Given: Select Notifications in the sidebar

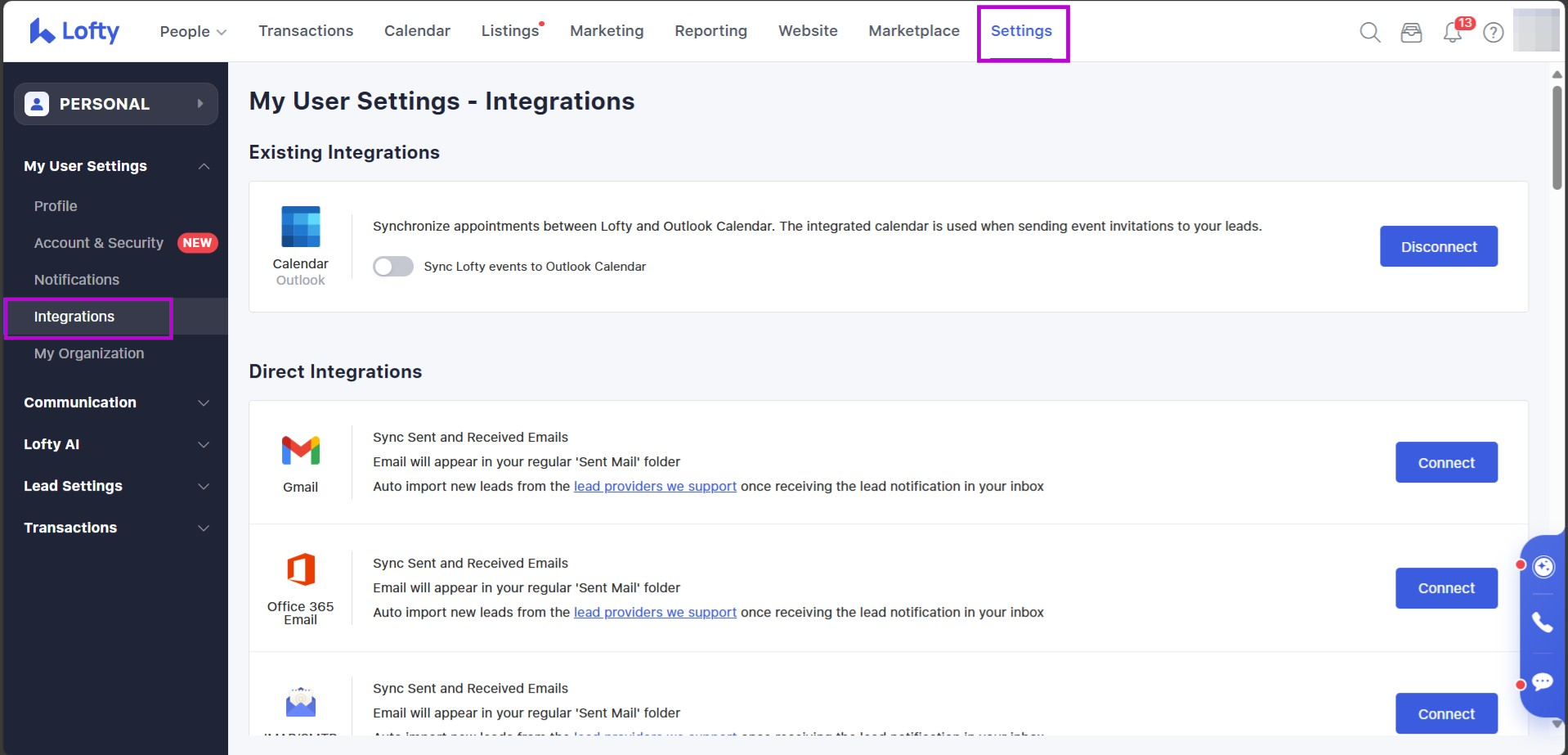Looking at the screenshot, I should pyautogui.click(x=77, y=280).
